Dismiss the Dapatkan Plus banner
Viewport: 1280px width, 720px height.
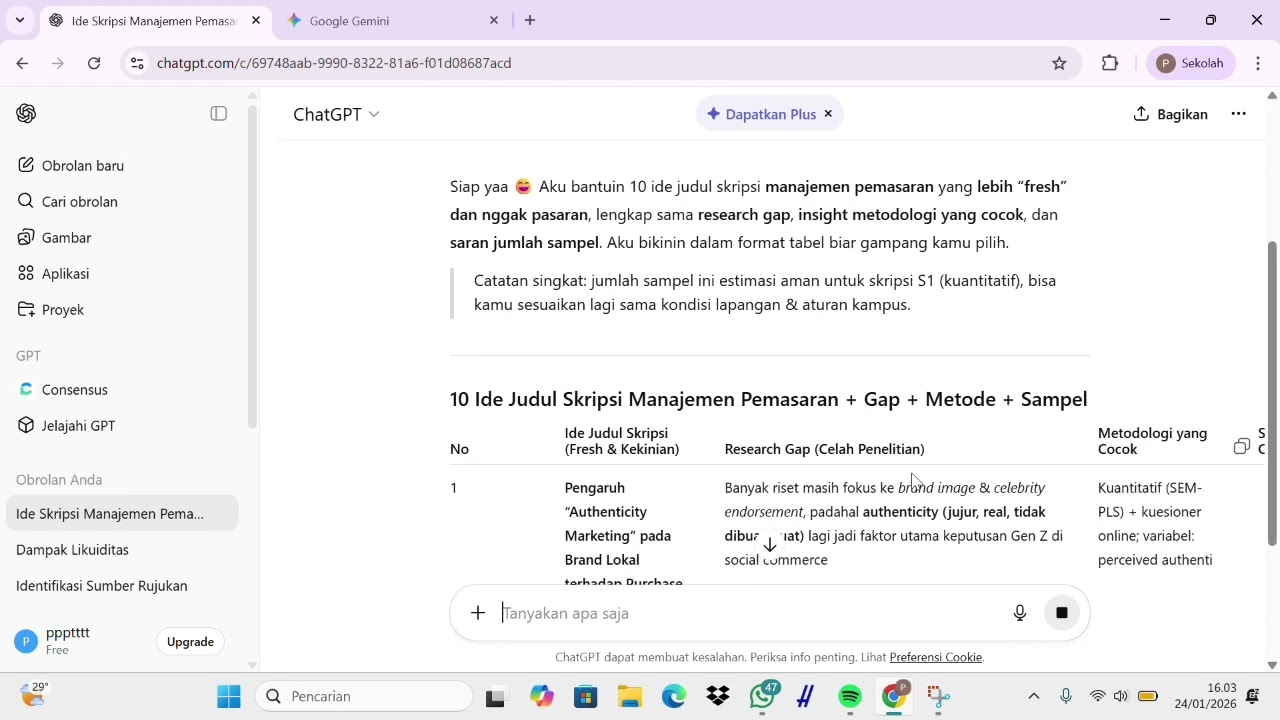828,114
